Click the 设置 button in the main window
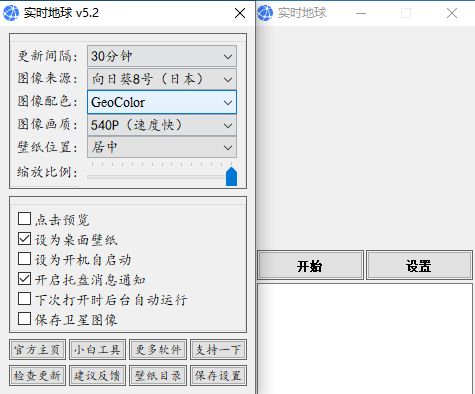This screenshot has width=475, height=394. click(419, 265)
